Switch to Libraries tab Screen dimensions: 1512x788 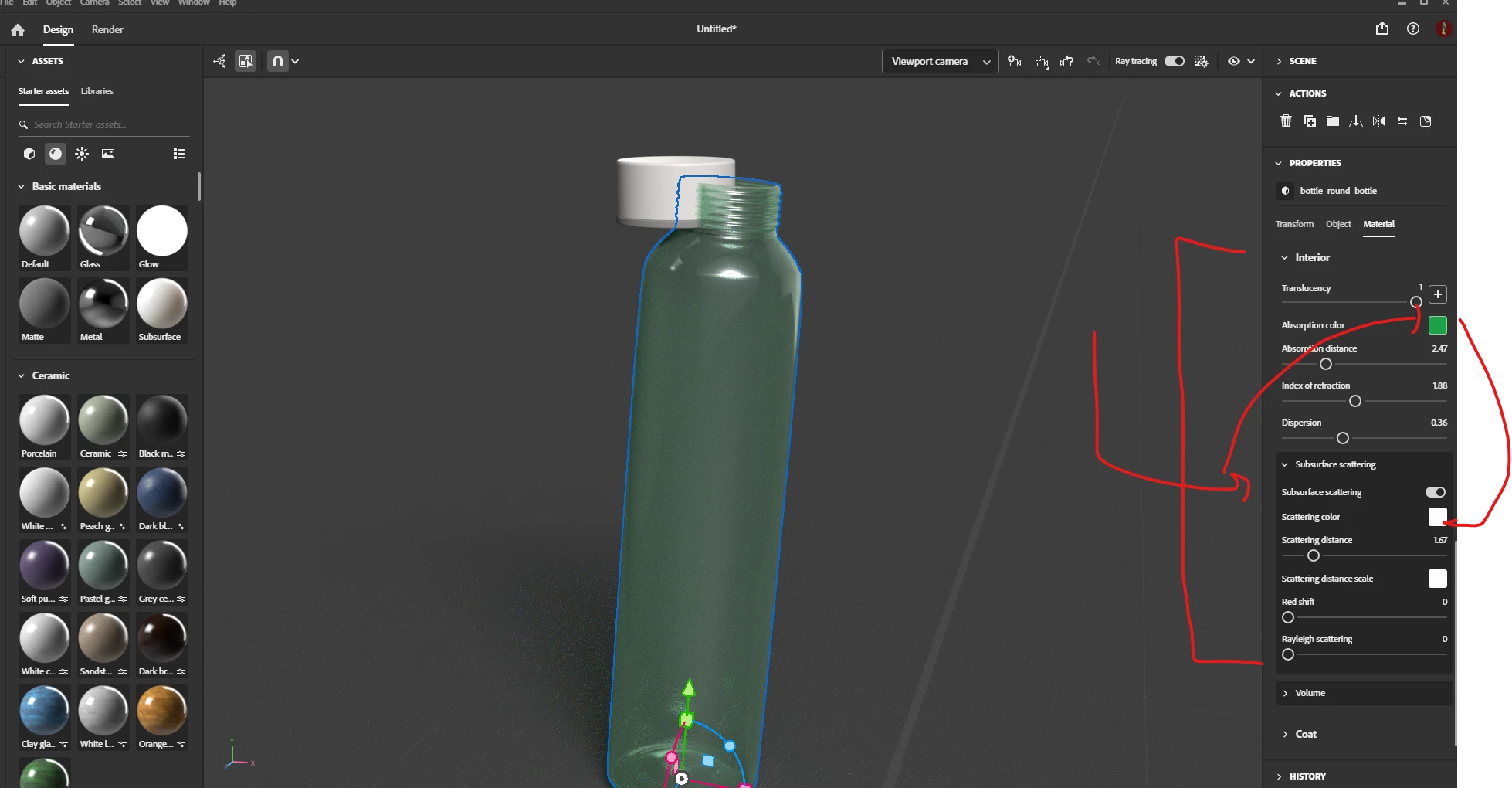point(97,91)
